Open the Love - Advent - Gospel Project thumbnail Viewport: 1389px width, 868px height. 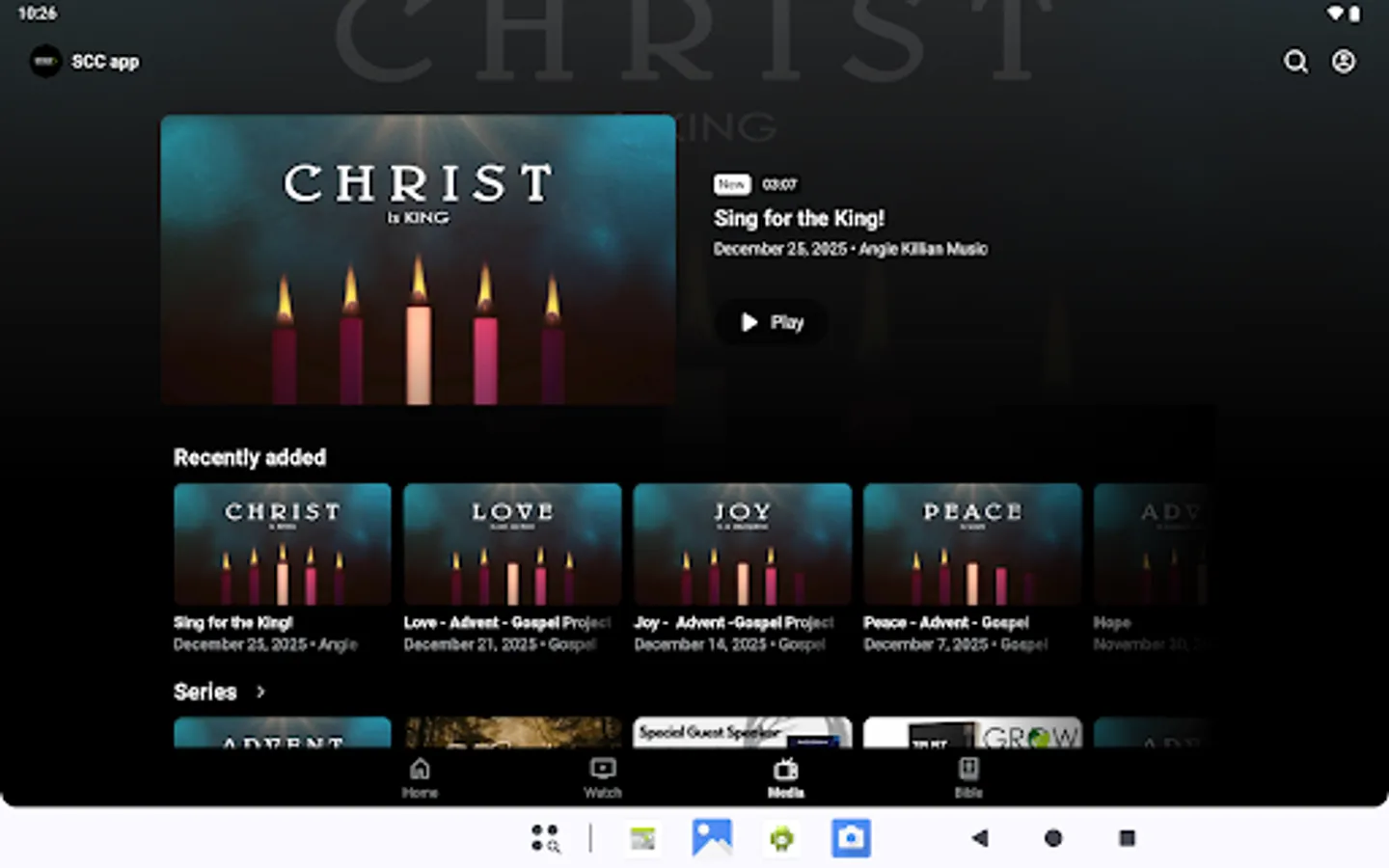point(511,544)
